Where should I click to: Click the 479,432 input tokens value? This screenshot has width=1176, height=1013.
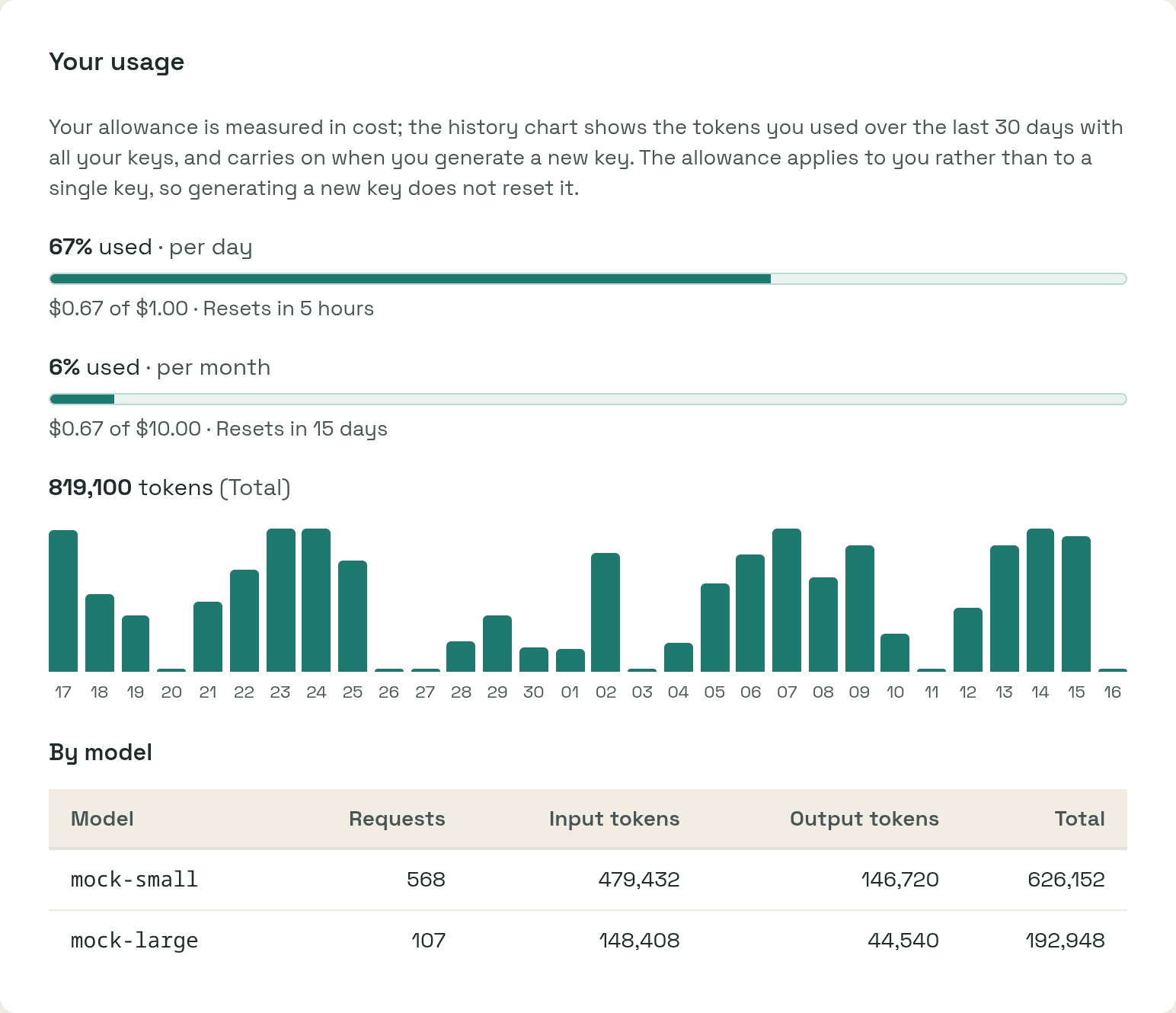pos(639,880)
